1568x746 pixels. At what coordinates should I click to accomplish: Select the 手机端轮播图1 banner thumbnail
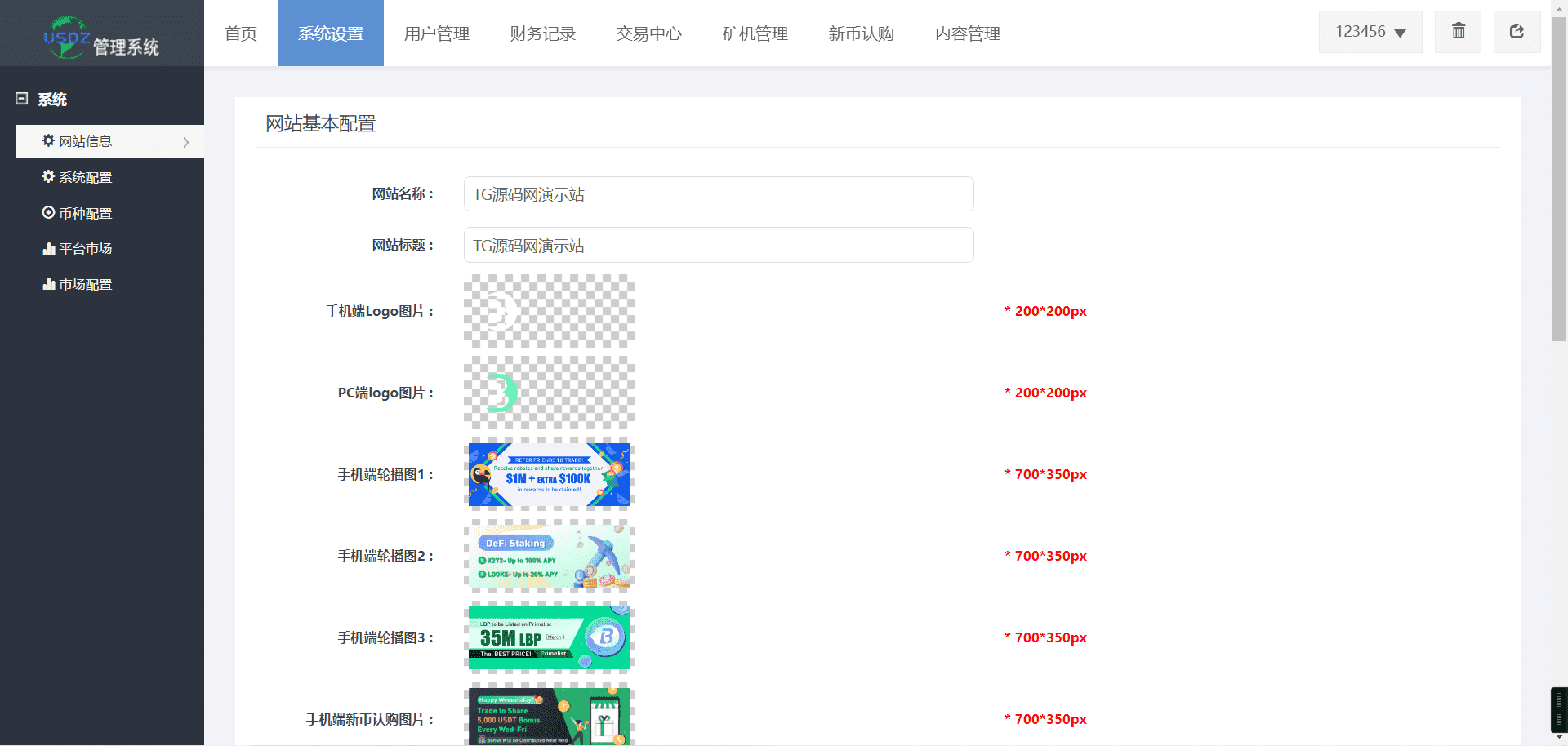(x=549, y=474)
